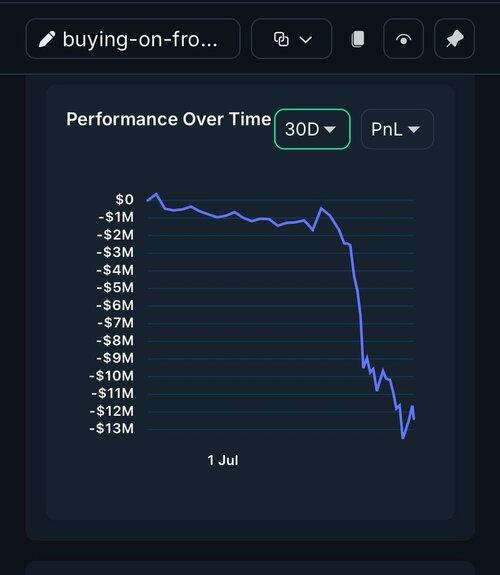Expand the chevron next to the overlapping squares
The image size is (500, 575).
tap(306, 39)
